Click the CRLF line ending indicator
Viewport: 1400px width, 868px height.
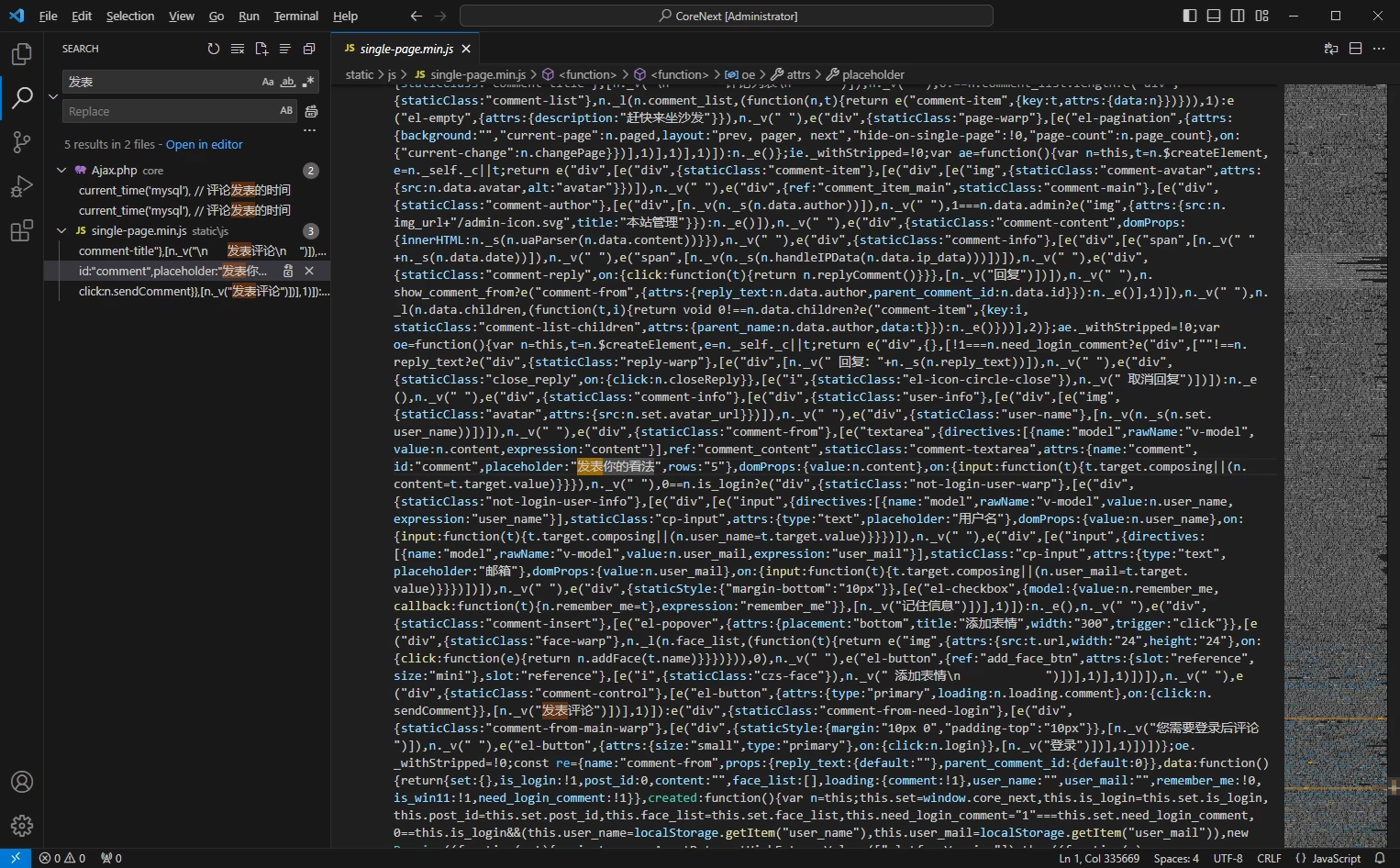[1269, 858]
